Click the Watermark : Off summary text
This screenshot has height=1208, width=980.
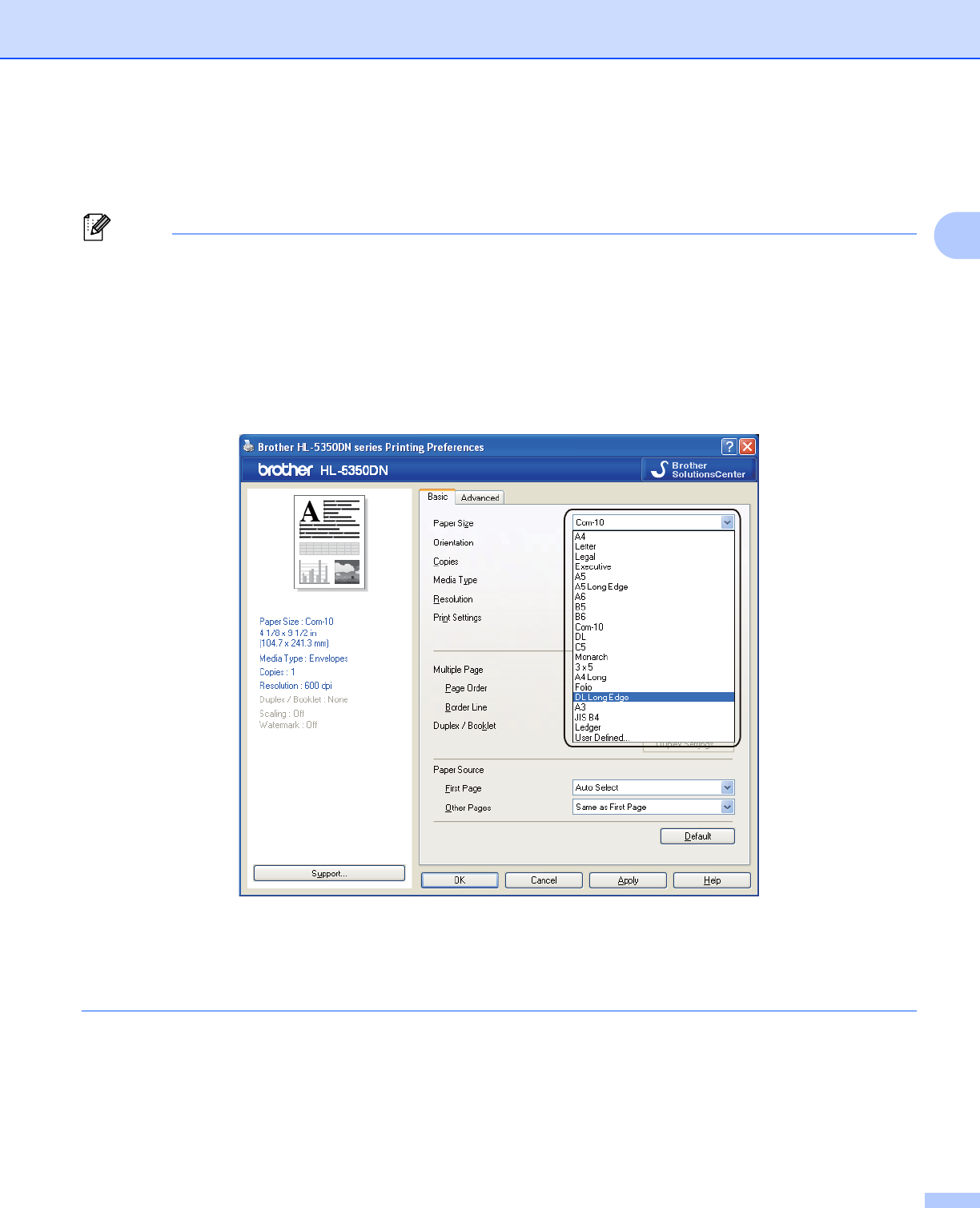(288, 725)
